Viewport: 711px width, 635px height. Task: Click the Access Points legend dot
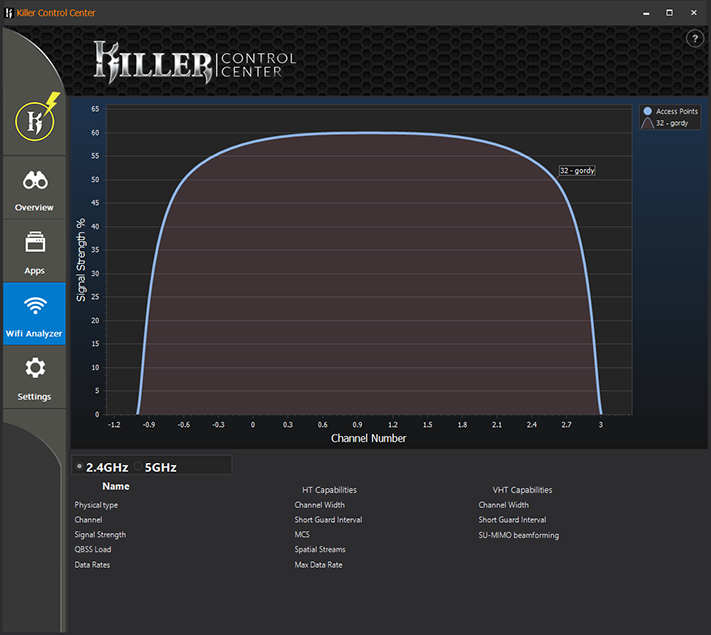[648, 111]
